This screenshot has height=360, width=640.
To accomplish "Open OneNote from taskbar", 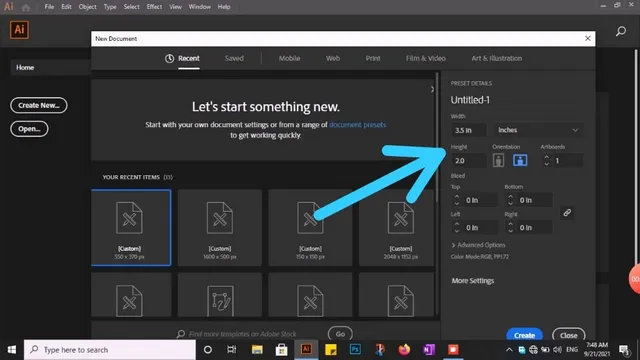I will pyautogui.click(x=429, y=349).
